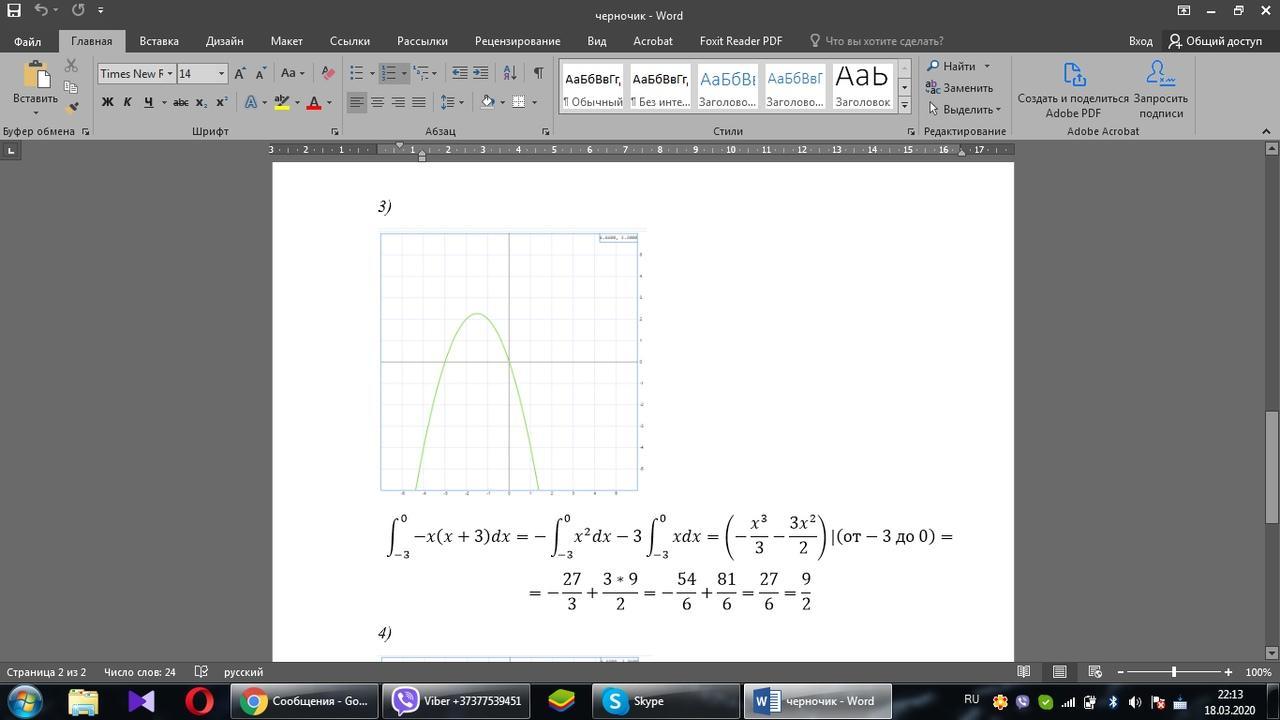Toggle bold formatting (Ж)
The image size is (1280, 720).
coord(107,102)
